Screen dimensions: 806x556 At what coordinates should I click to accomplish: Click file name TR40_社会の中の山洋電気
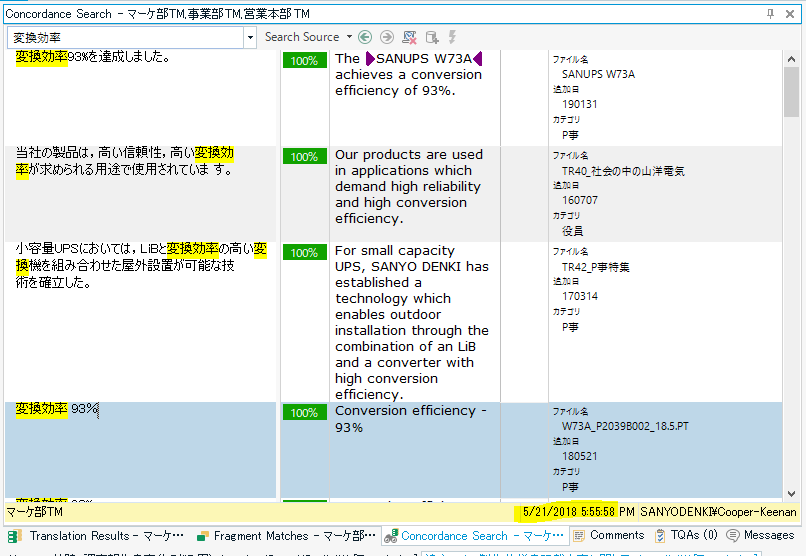point(623,171)
